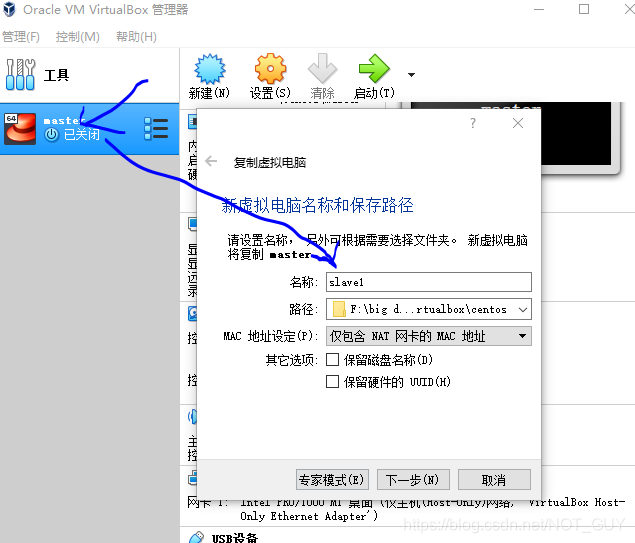635x543 pixels.
Task: Click the 'Only Ethernet Adapter' network text
Action: point(309,516)
